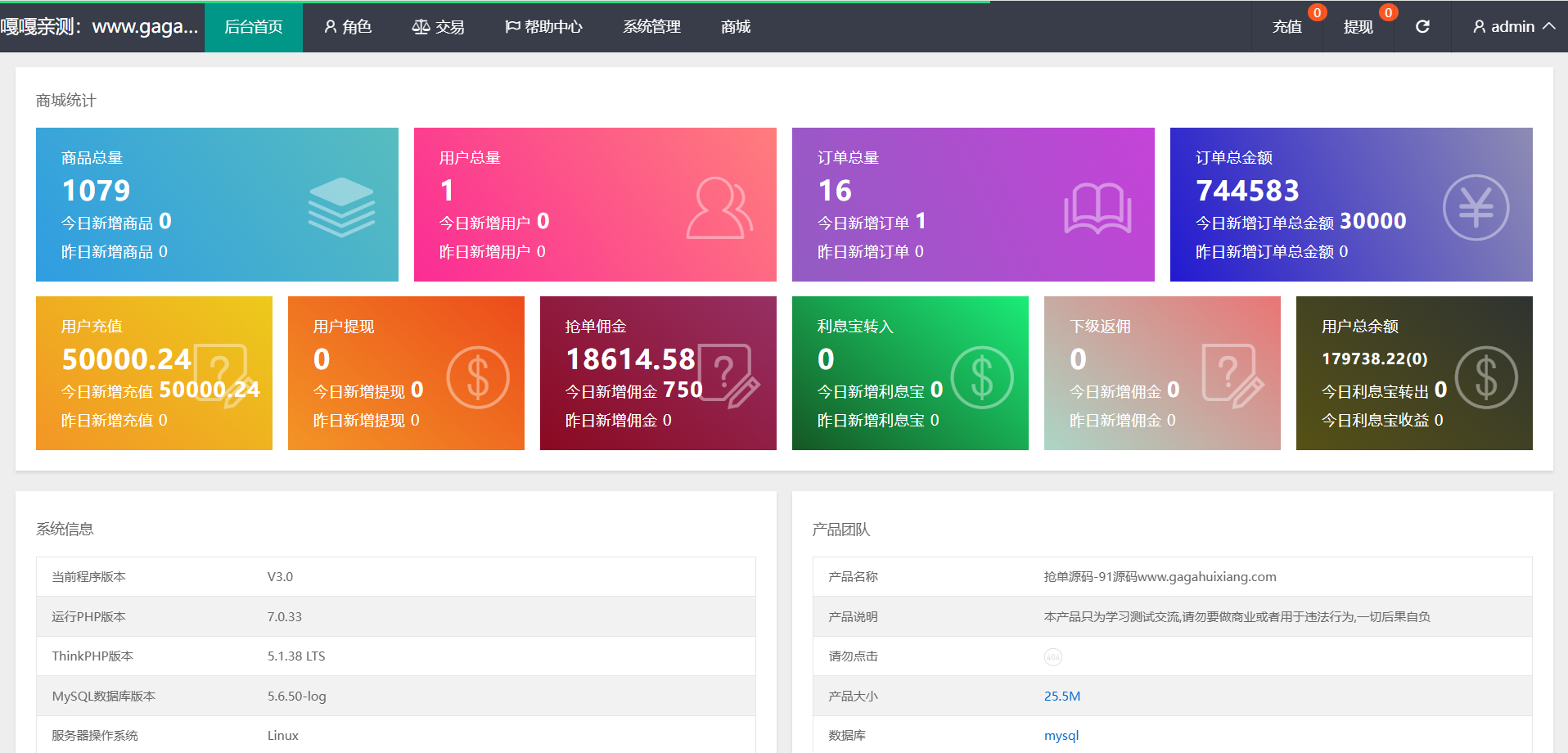Click the dollar icon in 用户提现 card
Viewport: 1568px width, 753px height.
(478, 377)
